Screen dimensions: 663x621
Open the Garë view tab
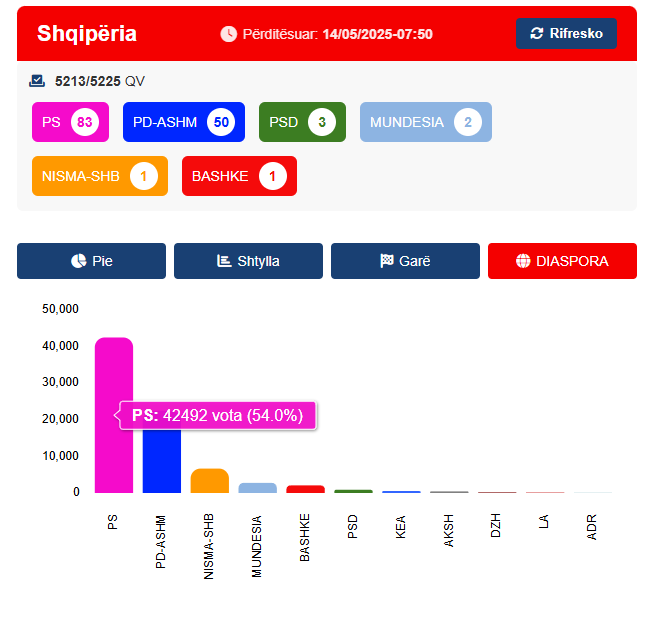405,261
